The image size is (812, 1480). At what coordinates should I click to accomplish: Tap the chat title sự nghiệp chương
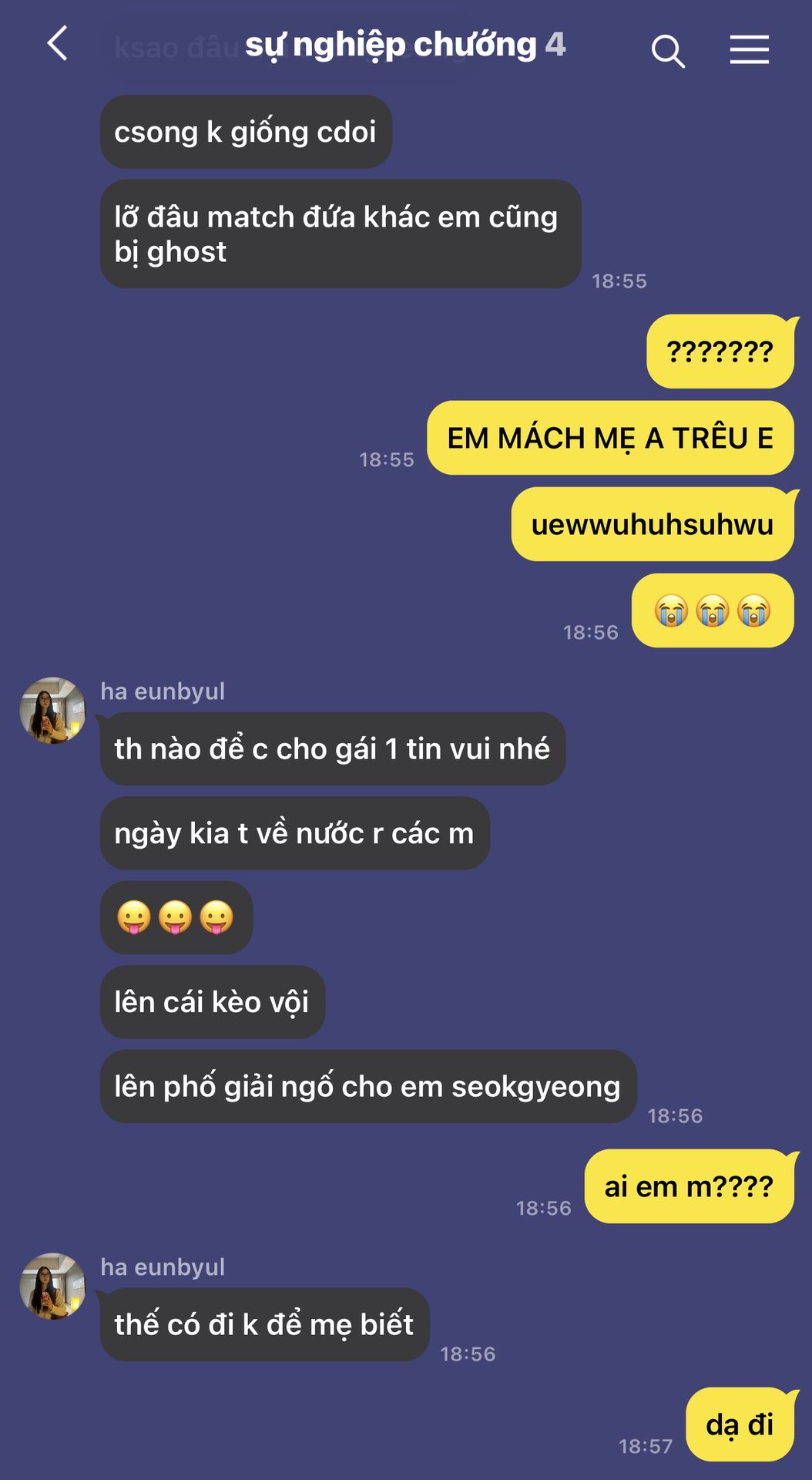(x=391, y=45)
